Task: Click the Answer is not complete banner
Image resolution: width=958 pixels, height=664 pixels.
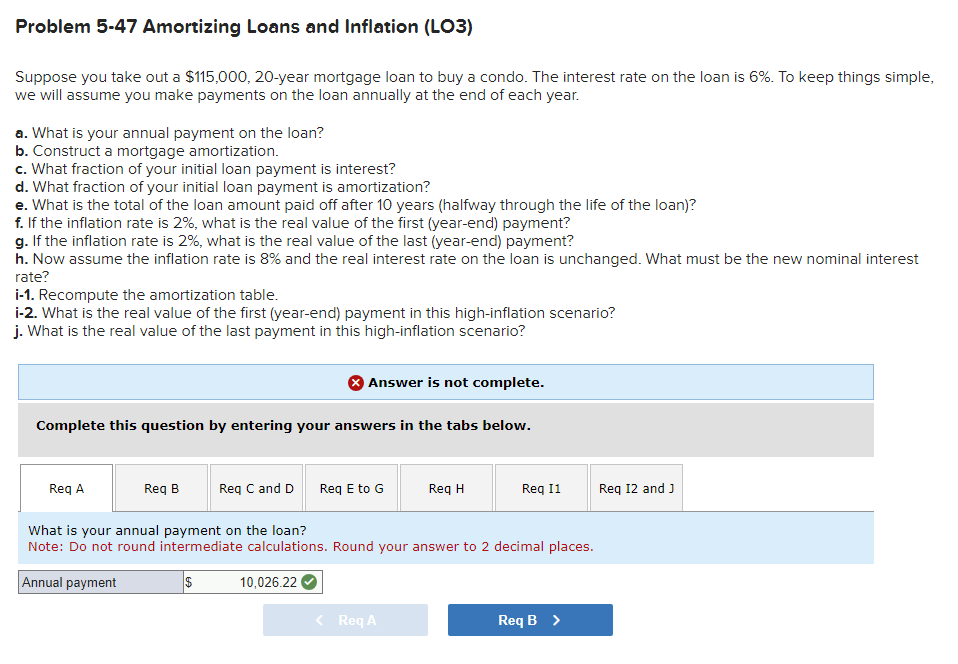Action: point(445,382)
